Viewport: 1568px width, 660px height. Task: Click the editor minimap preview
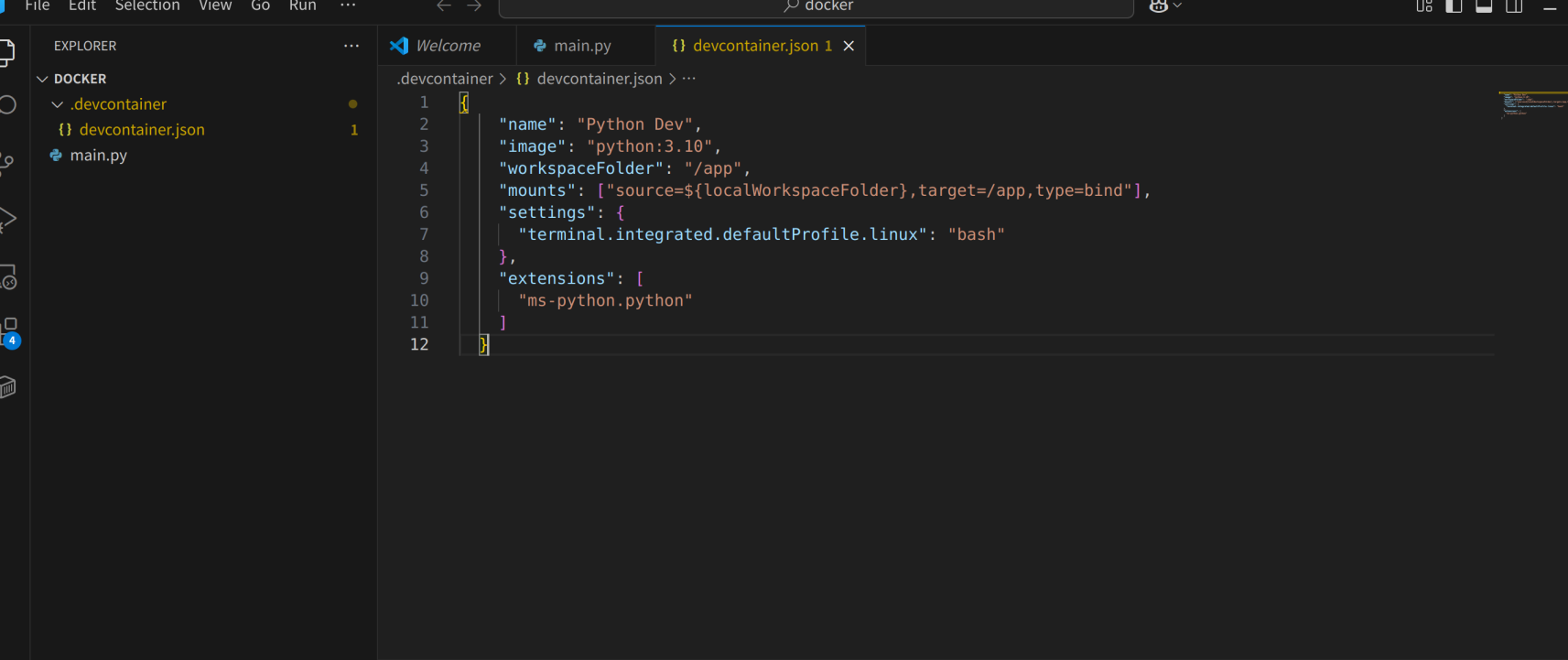[x=1531, y=103]
